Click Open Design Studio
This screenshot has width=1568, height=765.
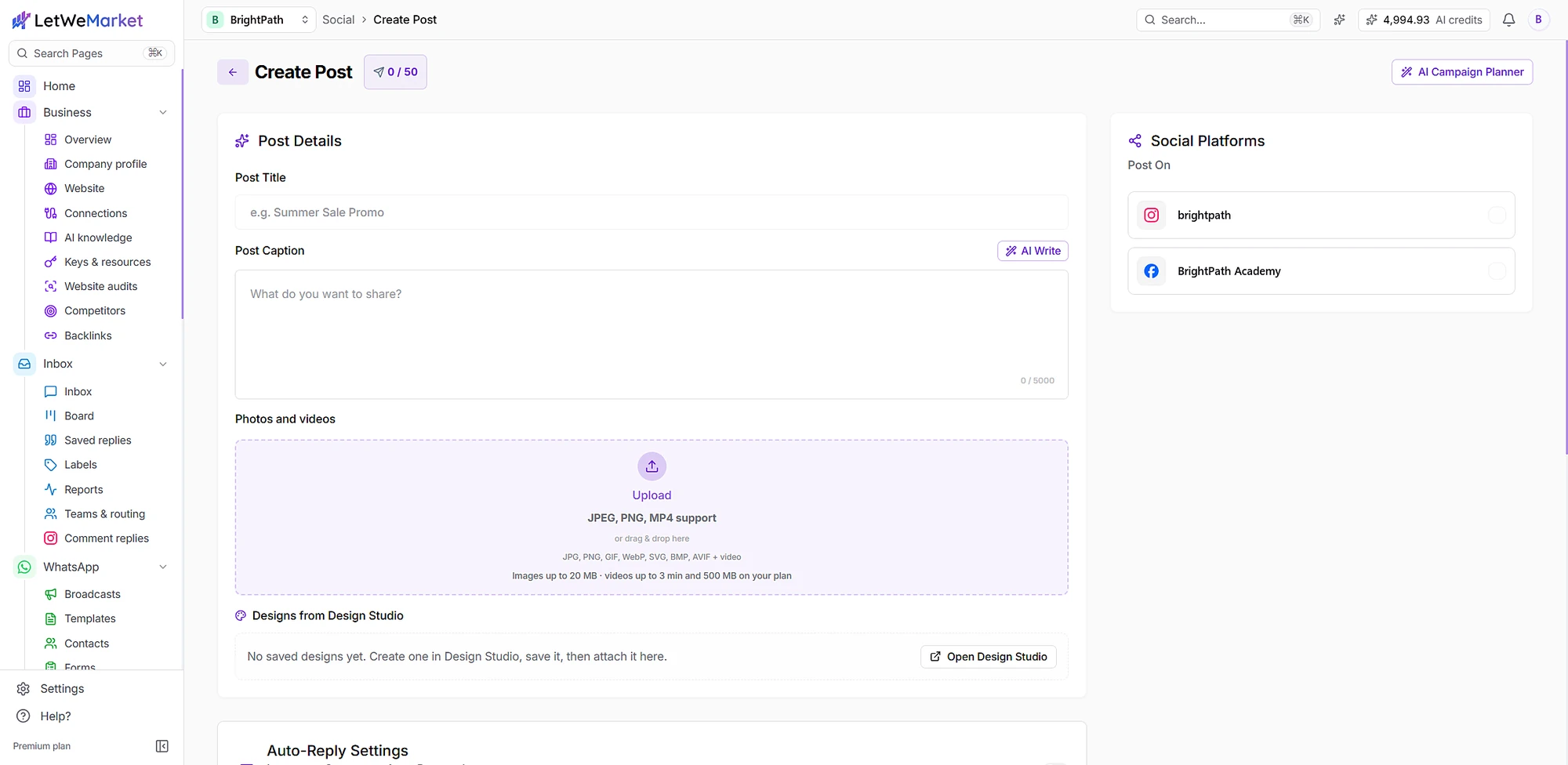pyautogui.click(x=988, y=657)
